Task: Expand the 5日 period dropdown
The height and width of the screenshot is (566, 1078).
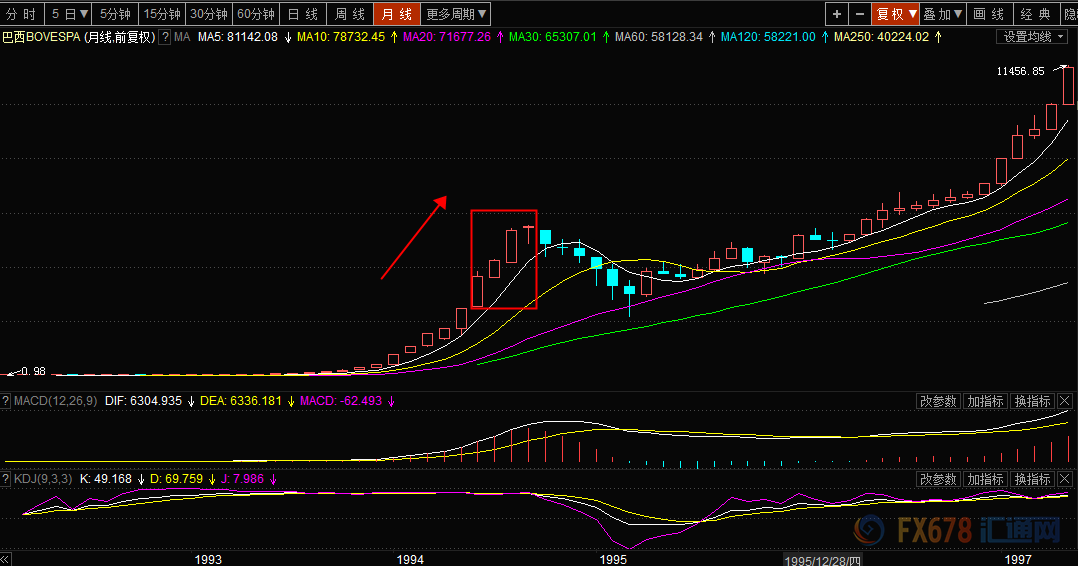Action: (69, 14)
